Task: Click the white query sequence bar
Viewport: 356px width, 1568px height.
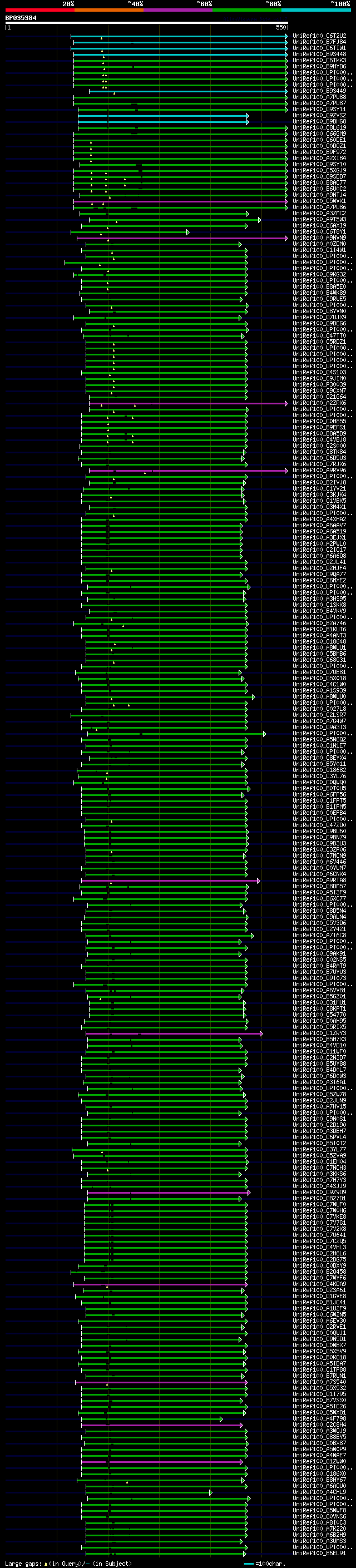Action: click(147, 23)
